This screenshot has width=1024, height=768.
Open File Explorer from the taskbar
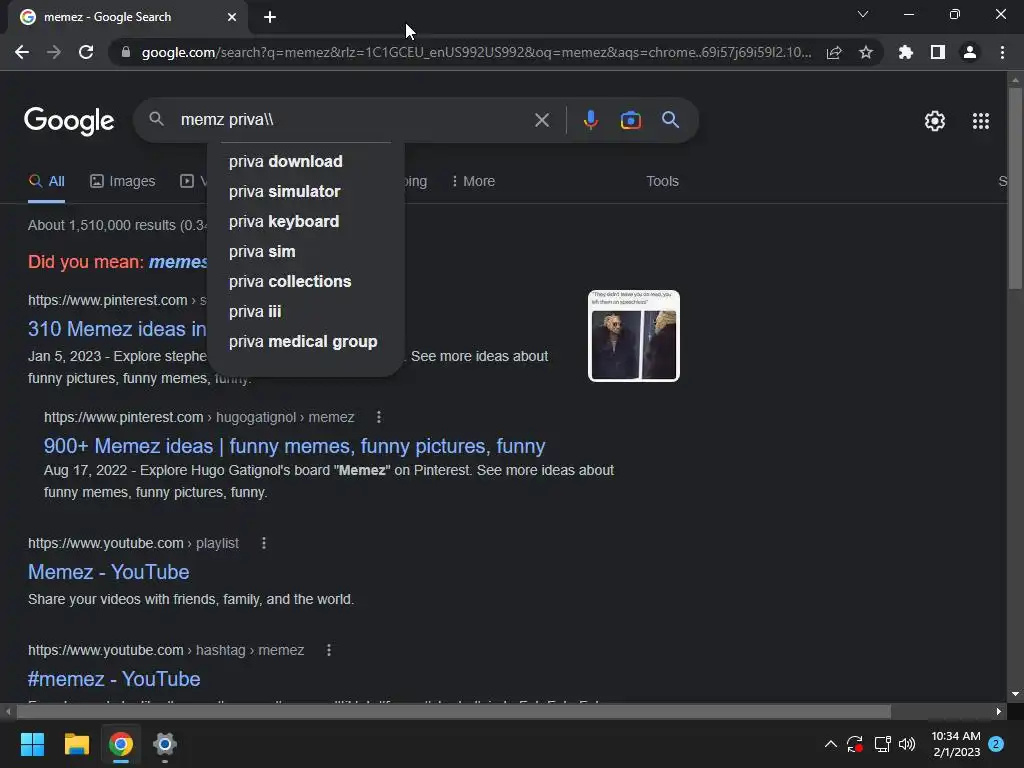click(x=76, y=744)
